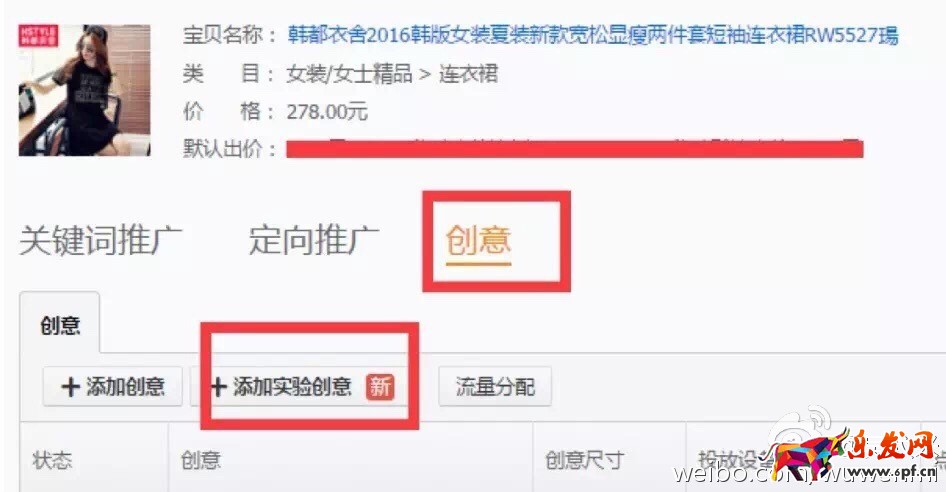Viewport: 946px width, 492px height.
Task: Click the 女装/女士精品 category text
Action: (349, 74)
